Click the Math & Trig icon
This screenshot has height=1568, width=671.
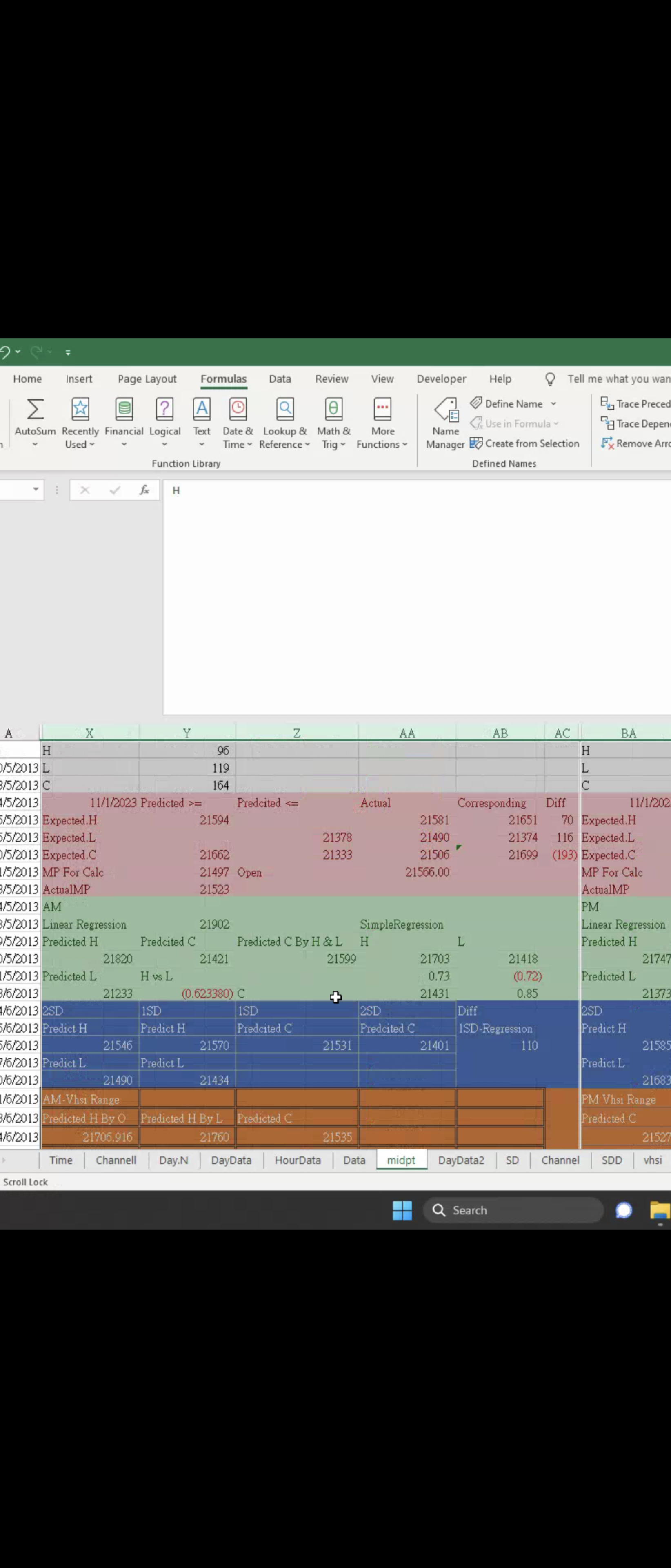click(x=333, y=410)
